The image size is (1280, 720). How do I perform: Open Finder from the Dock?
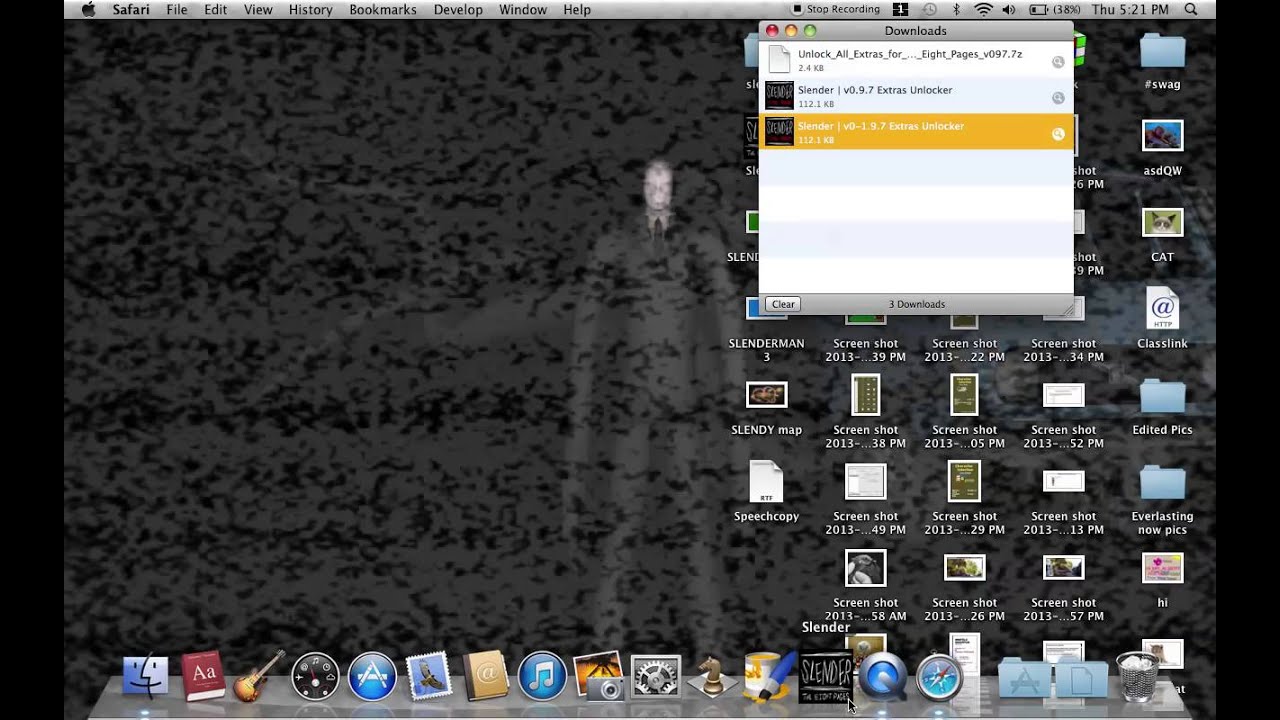146,677
